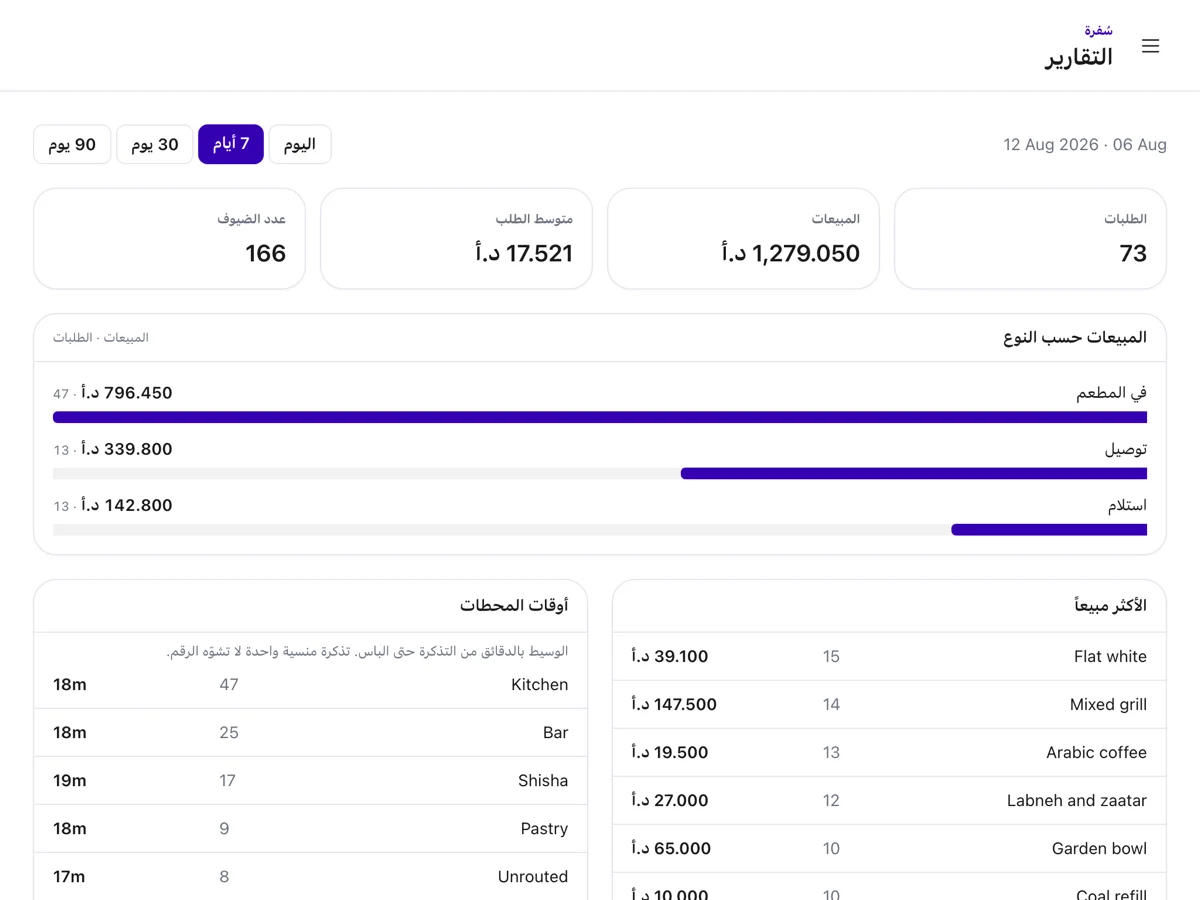The height and width of the screenshot is (900, 1200).
Task: Select the Kitchen station row
Action: tap(310, 685)
